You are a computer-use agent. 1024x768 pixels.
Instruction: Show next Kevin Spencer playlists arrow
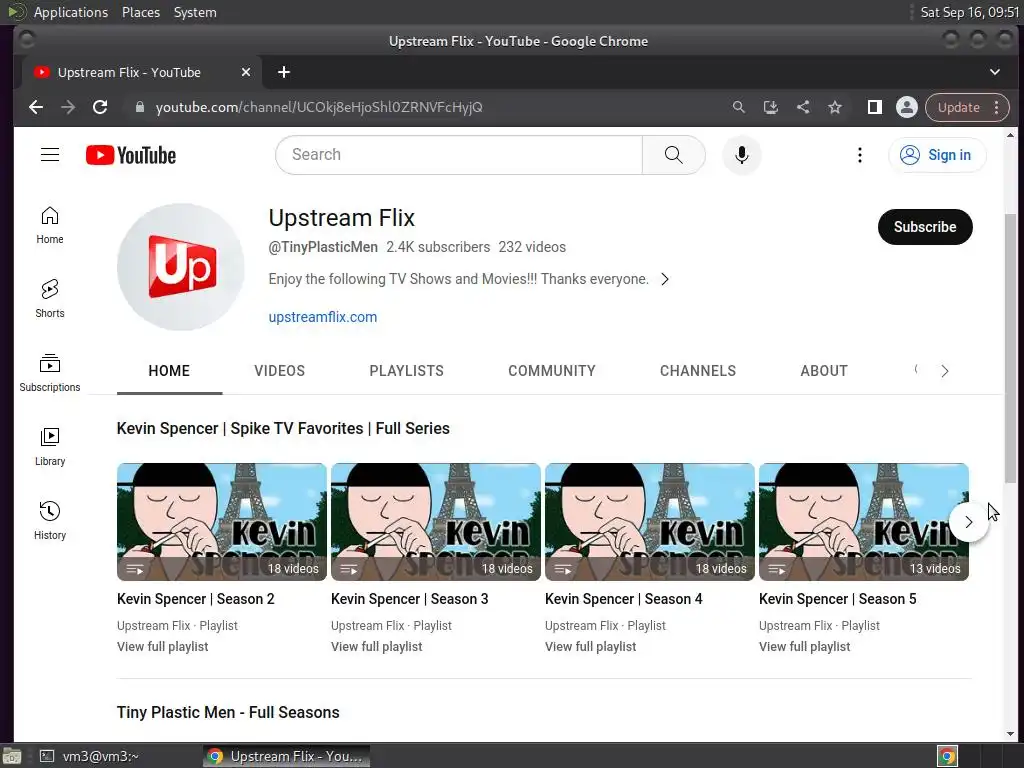pos(968,522)
